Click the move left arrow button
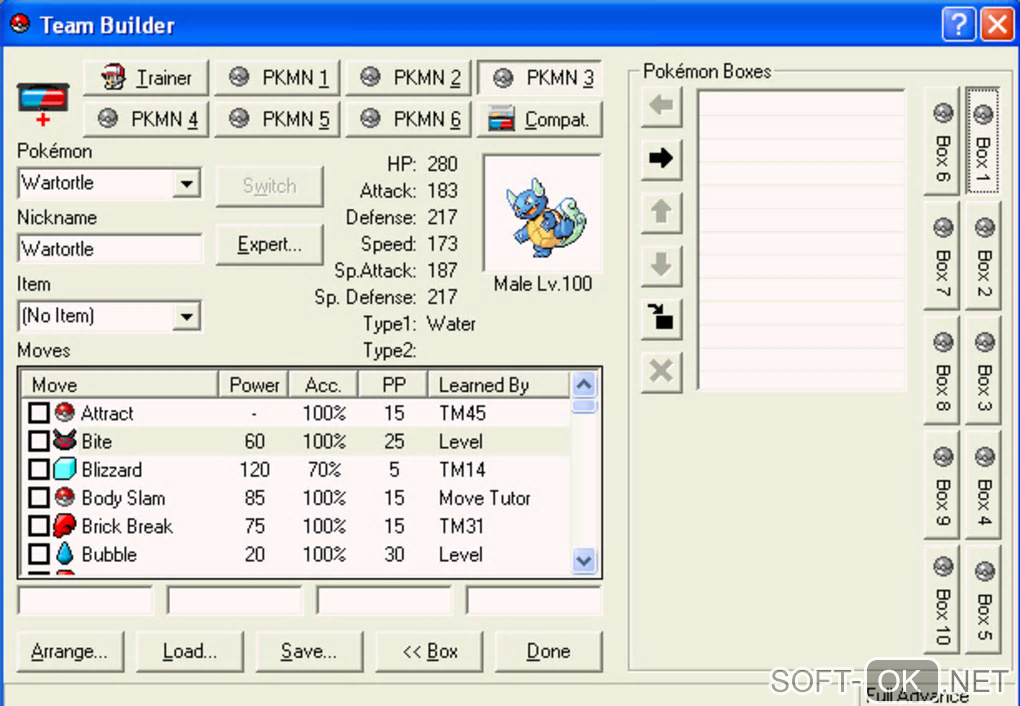This screenshot has height=706, width=1020. point(661,105)
